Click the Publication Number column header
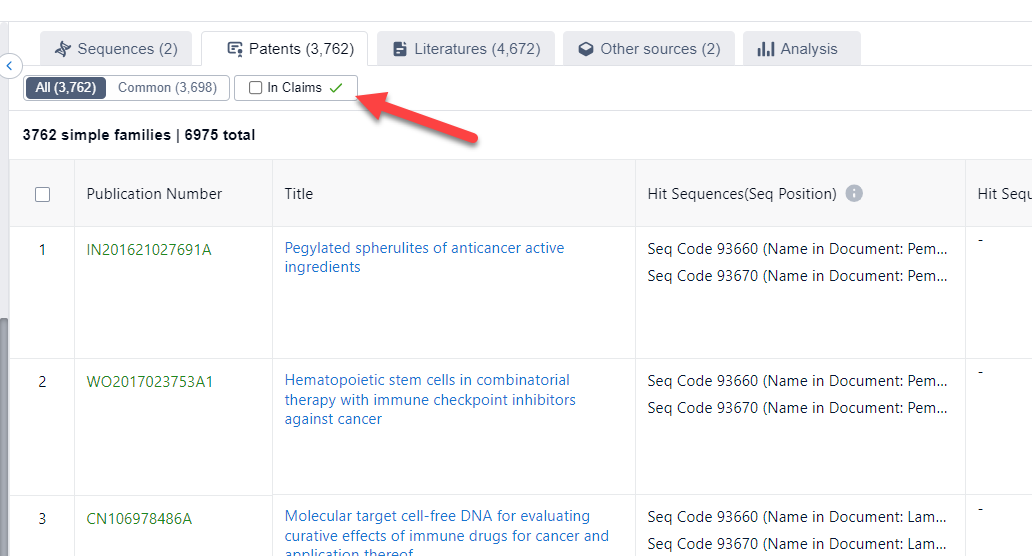 (154, 194)
